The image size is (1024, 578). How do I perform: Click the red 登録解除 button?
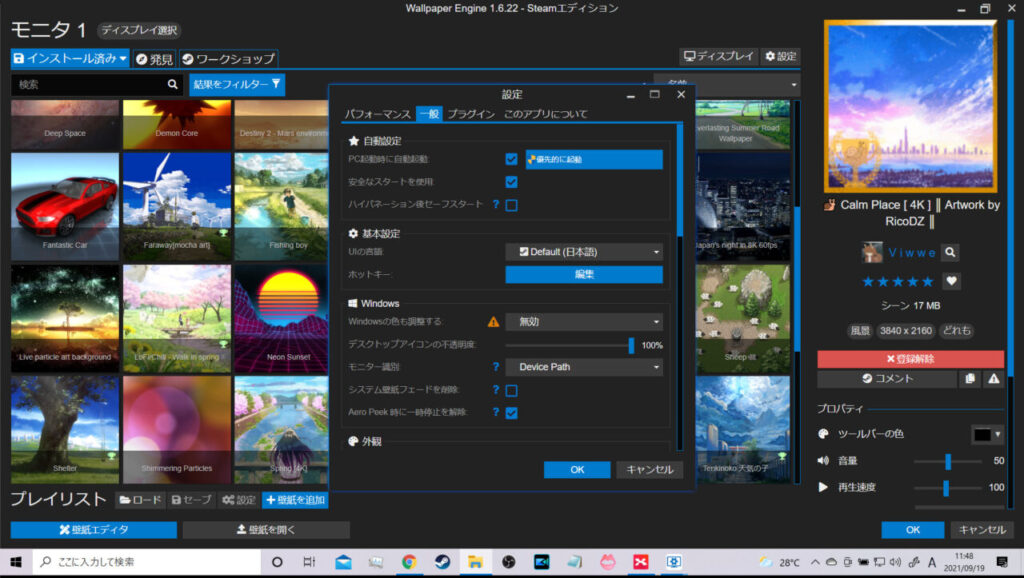point(910,359)
